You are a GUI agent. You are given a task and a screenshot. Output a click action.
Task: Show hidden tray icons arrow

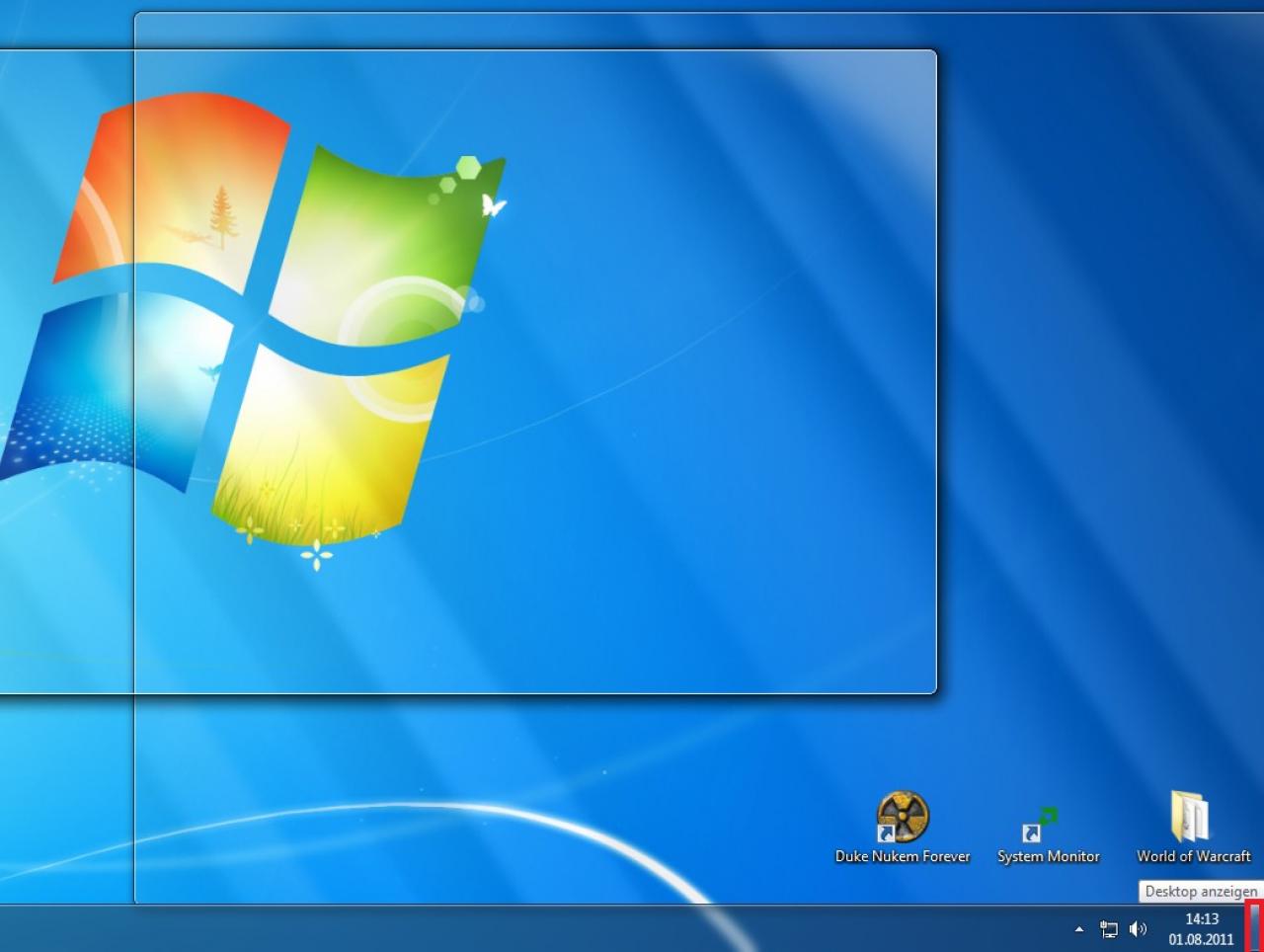click(x=1078, y=928)
